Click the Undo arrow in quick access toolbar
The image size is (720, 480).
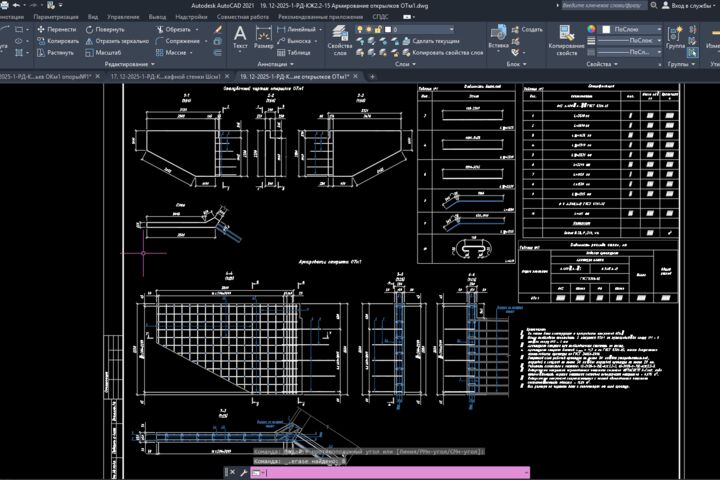[17, 6]
